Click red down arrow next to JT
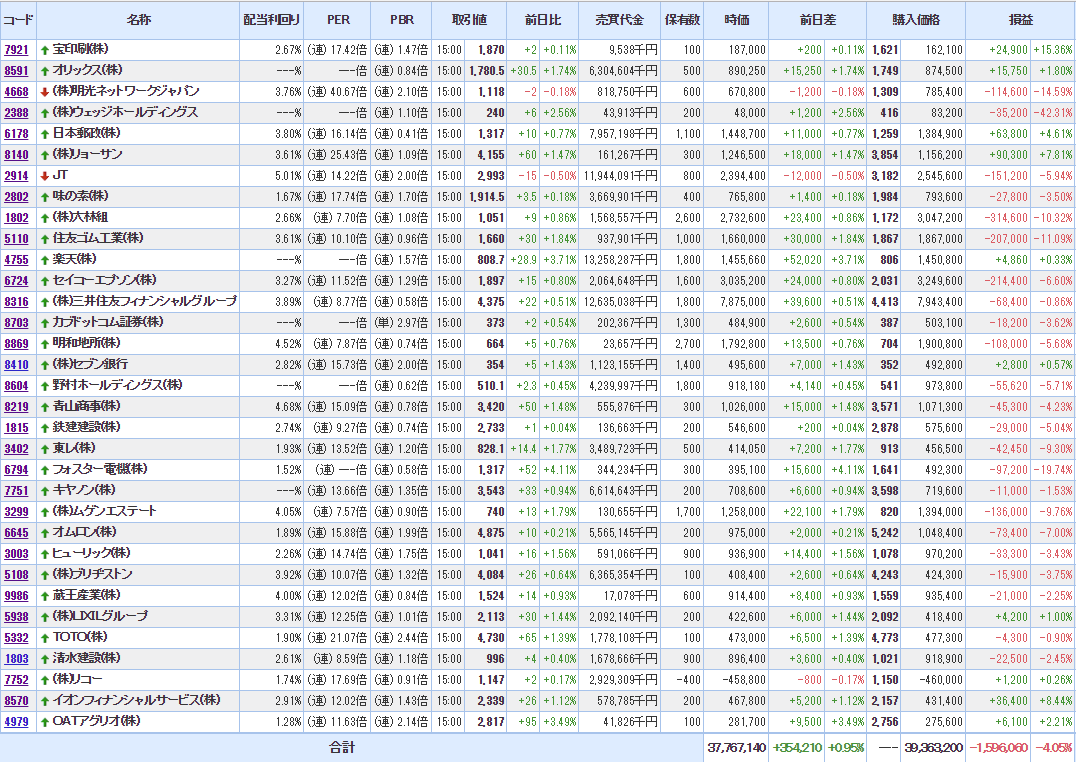Viewport: 1076px width, 762px height. coord(45,176)
